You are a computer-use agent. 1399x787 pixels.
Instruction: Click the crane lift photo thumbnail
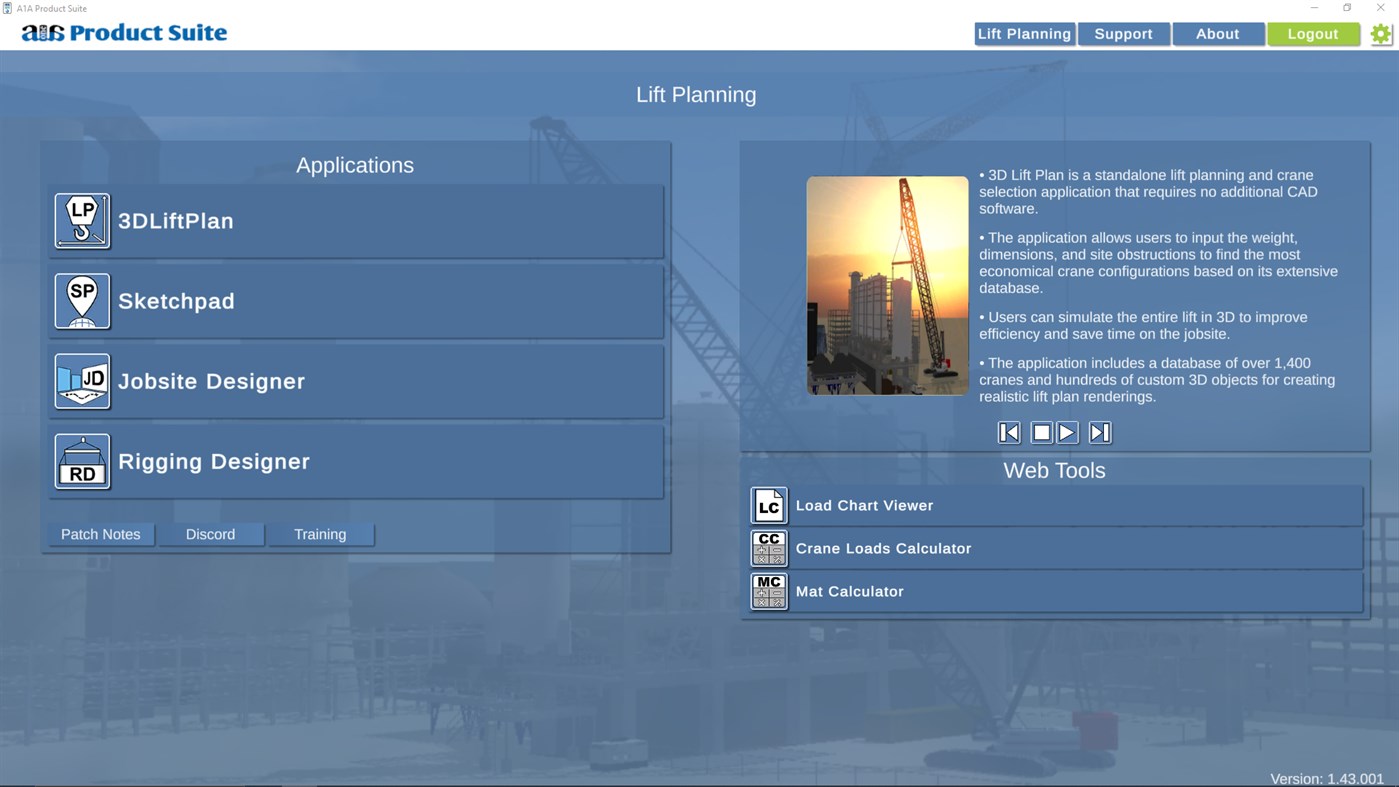(887, 284)
